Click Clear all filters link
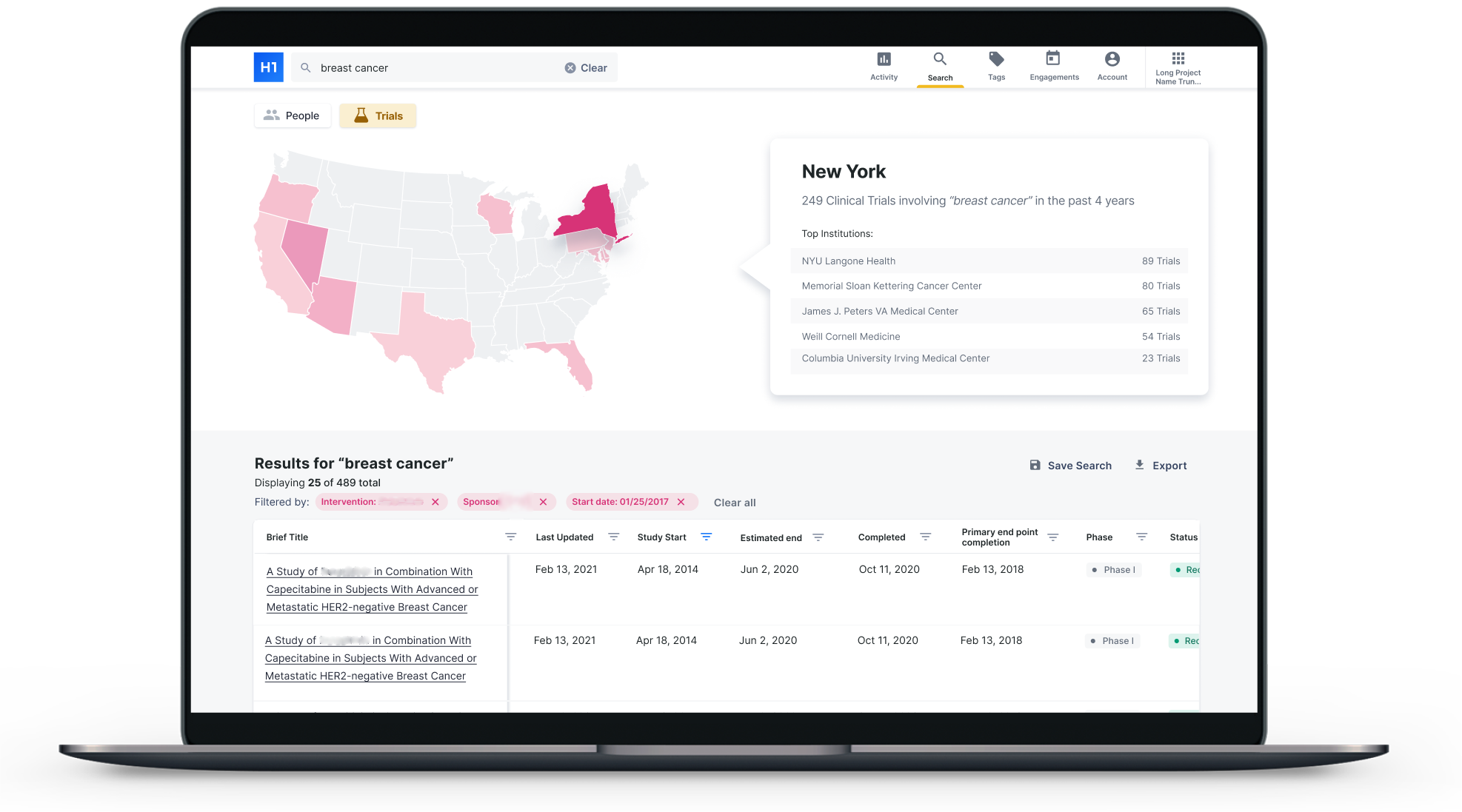Screen dimensions: 1462x812 coord(735,502)
